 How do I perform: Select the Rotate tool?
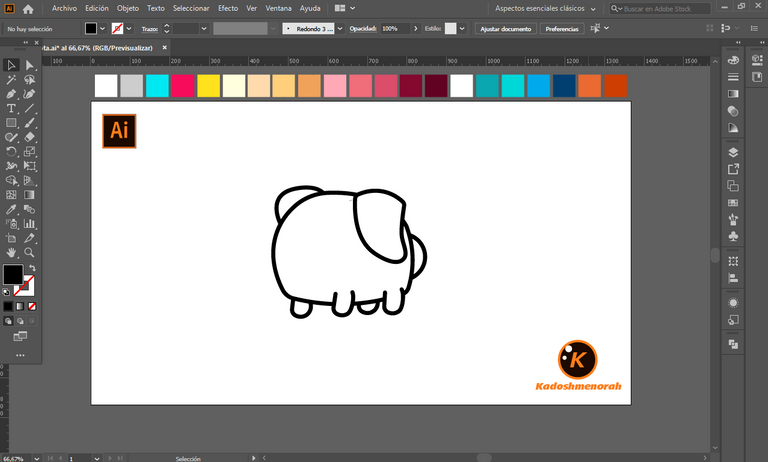pyautogui.click(x=11, y=151)
